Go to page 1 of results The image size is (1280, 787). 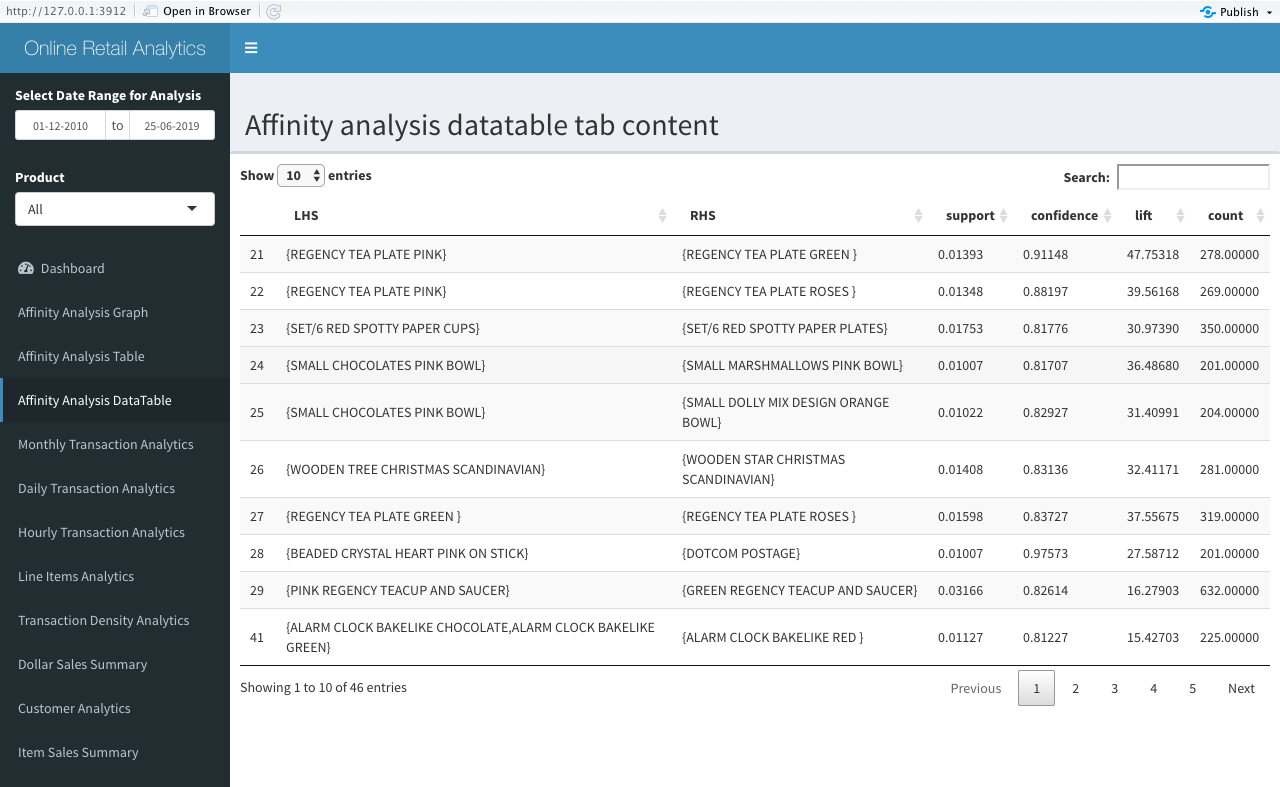pyautogui.click(x=1036, y=688)
